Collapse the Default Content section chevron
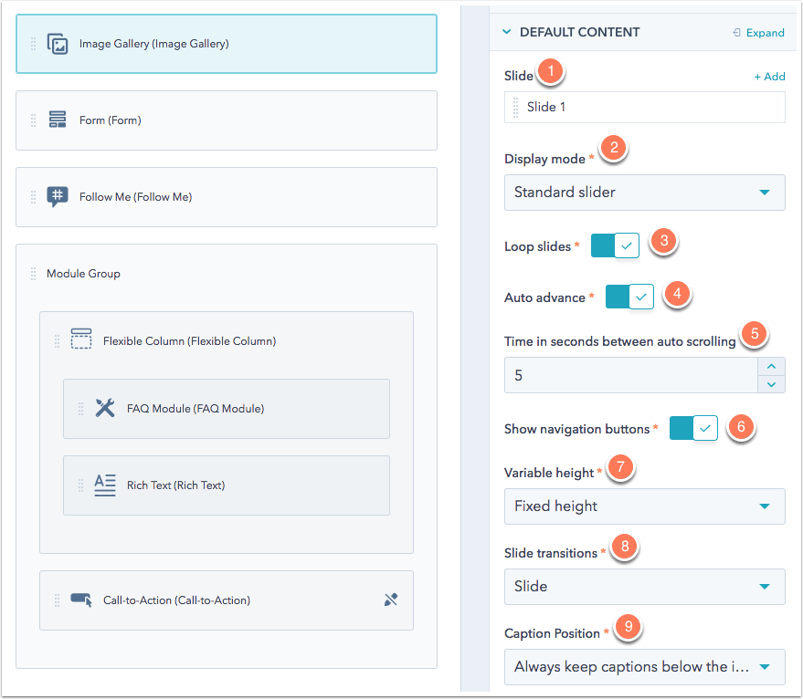 coord(506,32)
